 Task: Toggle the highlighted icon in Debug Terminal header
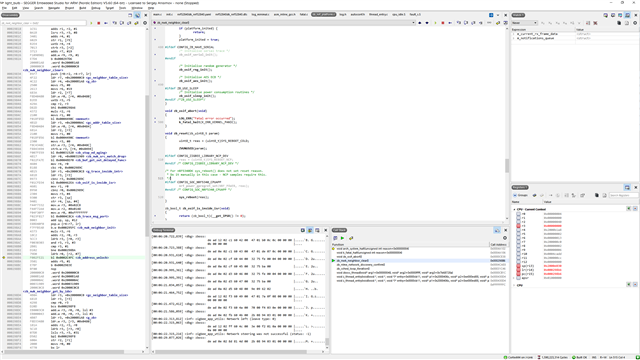click(x=310, y=230)
